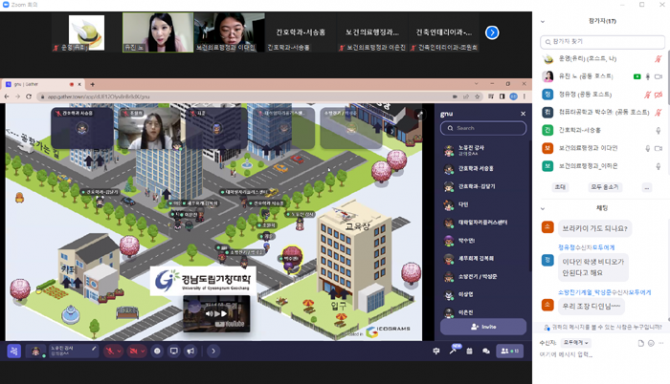Open the chat recipient dropdown
This screenshot has width=670, height=384.
575,343
